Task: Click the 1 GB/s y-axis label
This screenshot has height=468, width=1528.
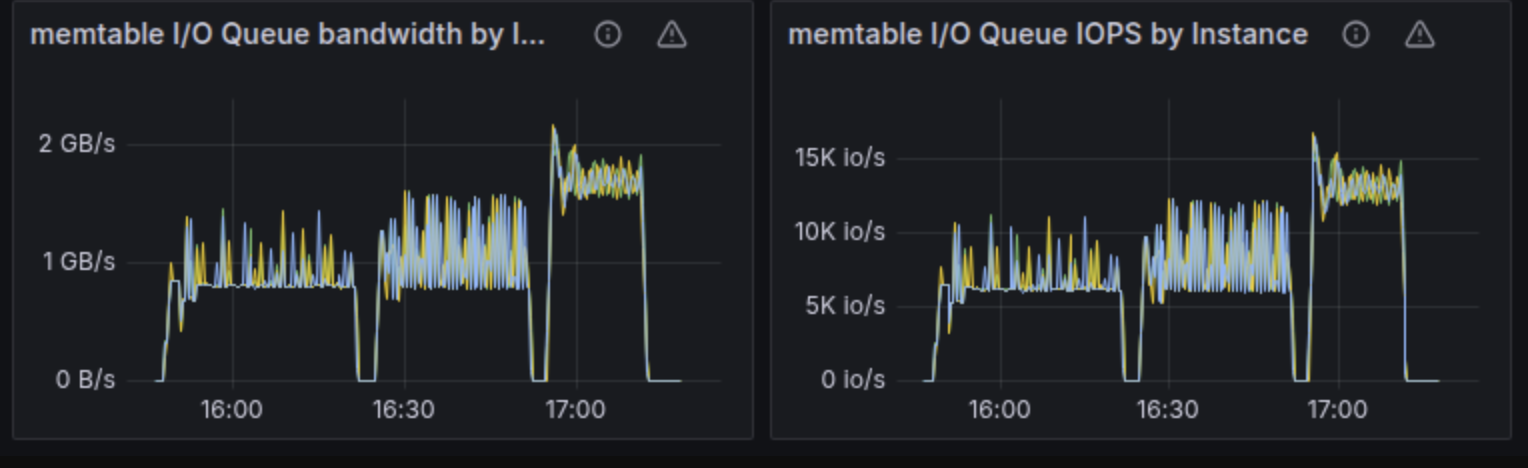Action: point(77,262)
